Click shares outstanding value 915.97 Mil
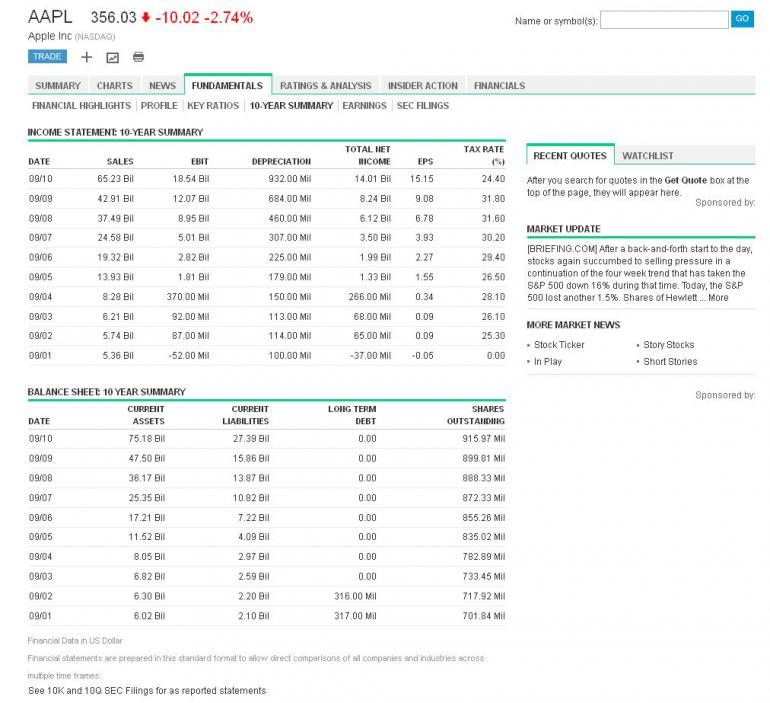This screenshot has width=770, height=703. 484,438
